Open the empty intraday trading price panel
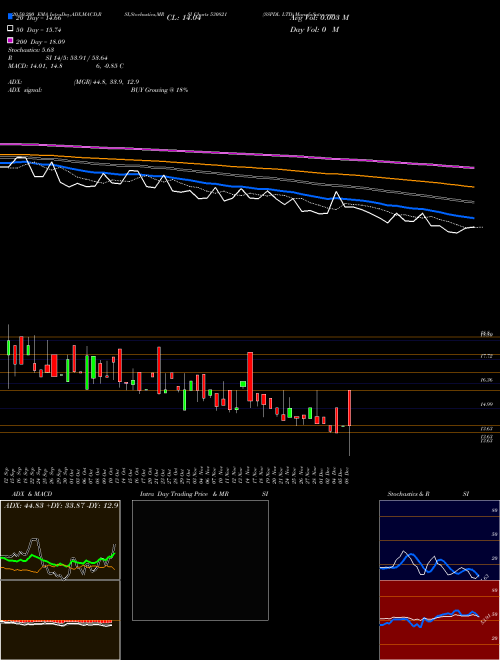Image resolution: width=500 pixels, height=660 pixels. pyautogui.click(x=200, y=560)
